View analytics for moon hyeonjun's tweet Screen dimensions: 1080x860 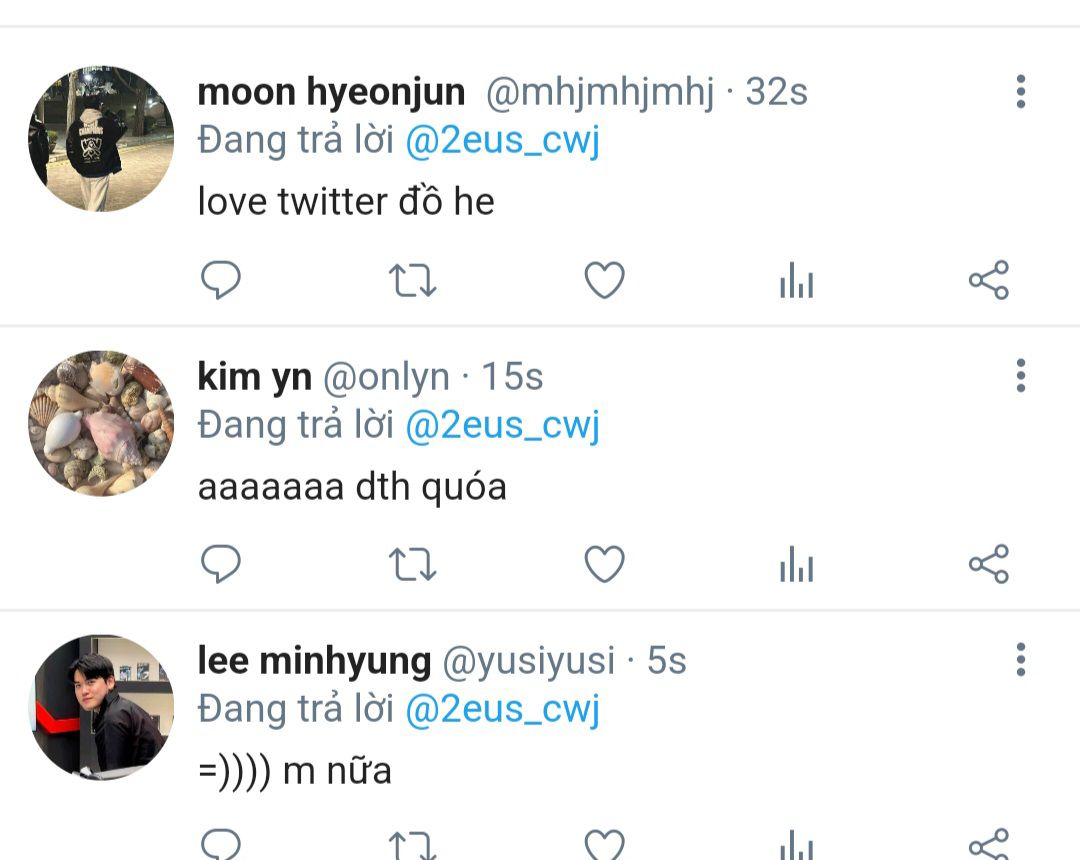797,280
